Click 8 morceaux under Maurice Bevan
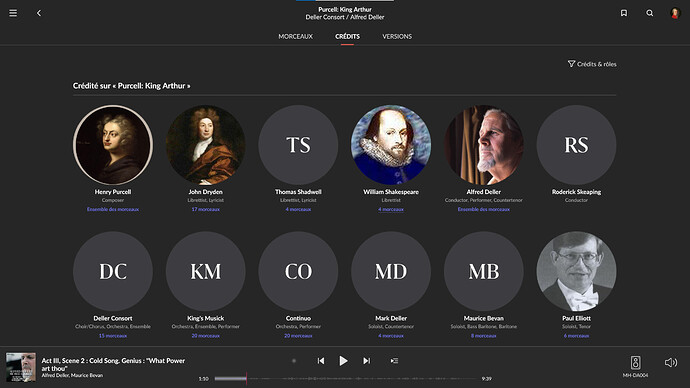The width and height of the screenshot is (690, 388). [484, 336]
